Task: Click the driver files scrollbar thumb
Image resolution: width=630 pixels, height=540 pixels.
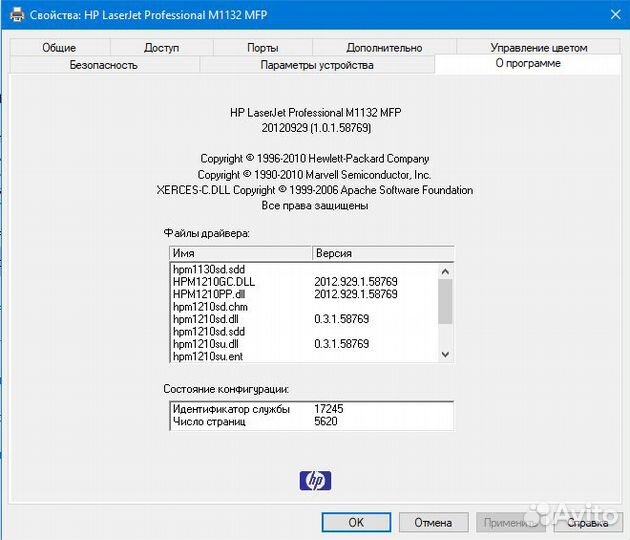Action: point(445,302)
